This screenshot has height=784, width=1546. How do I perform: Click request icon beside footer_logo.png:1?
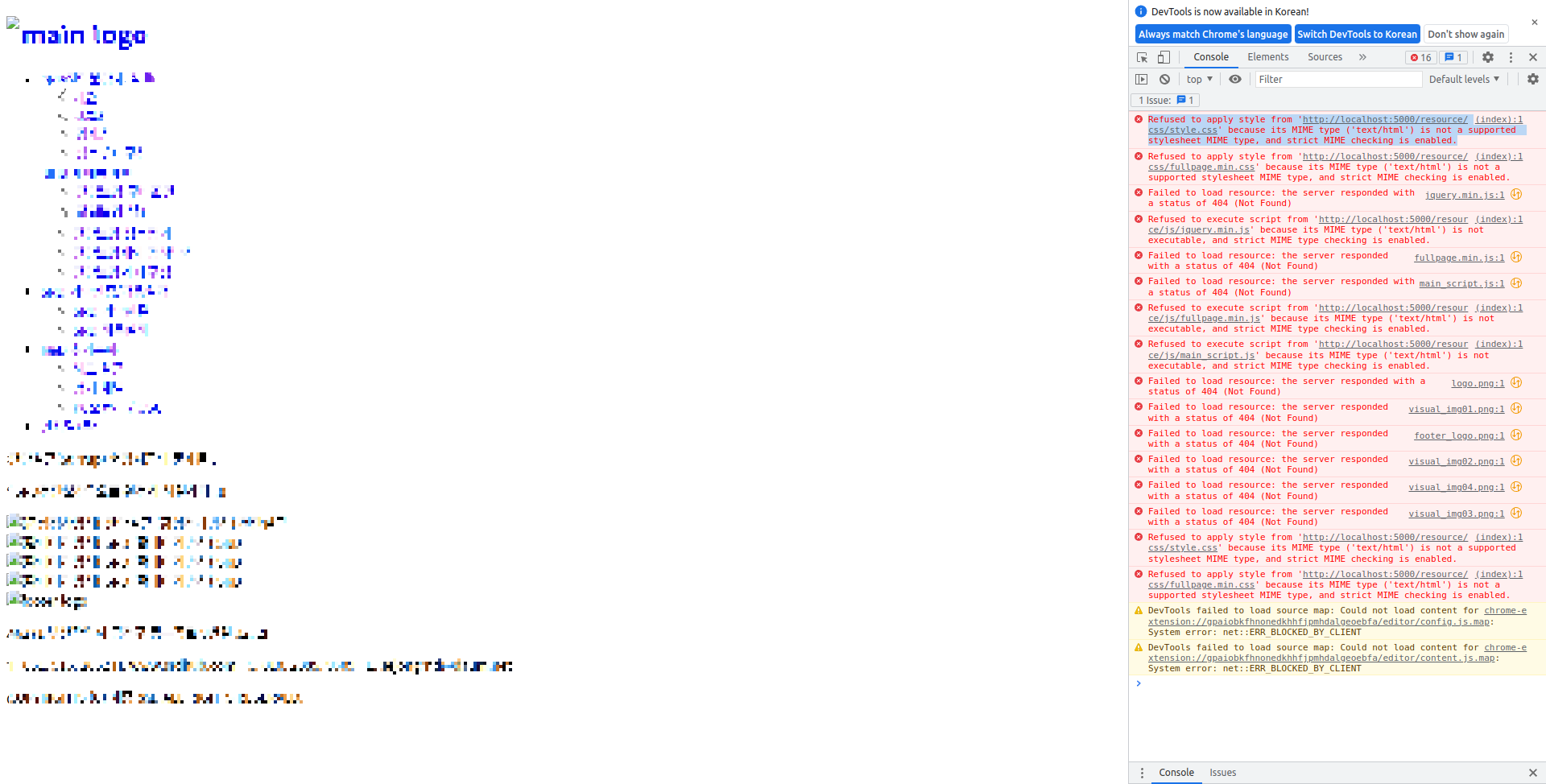coord(1516,435)
